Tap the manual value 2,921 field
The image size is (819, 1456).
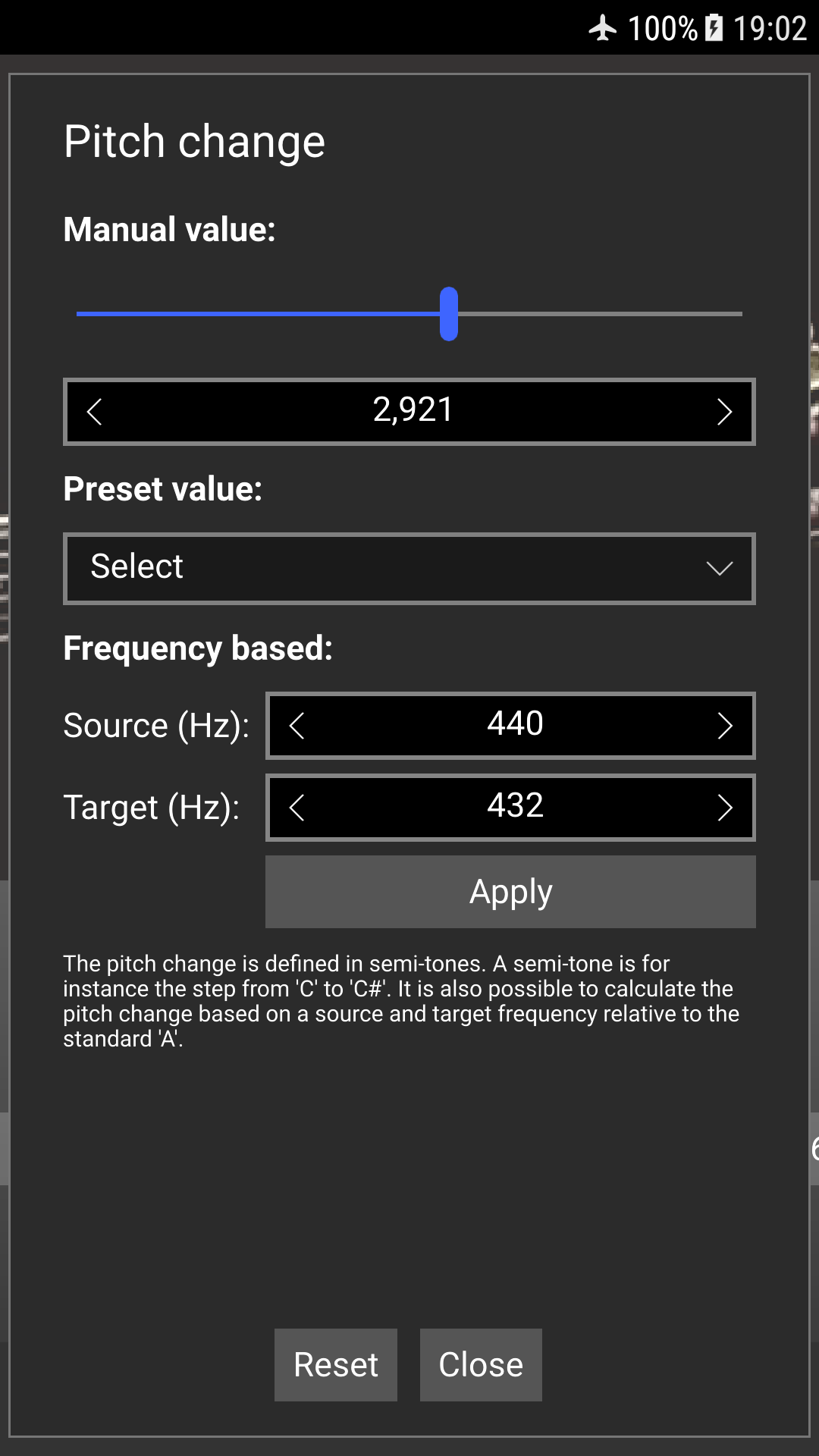click(413, 410)
